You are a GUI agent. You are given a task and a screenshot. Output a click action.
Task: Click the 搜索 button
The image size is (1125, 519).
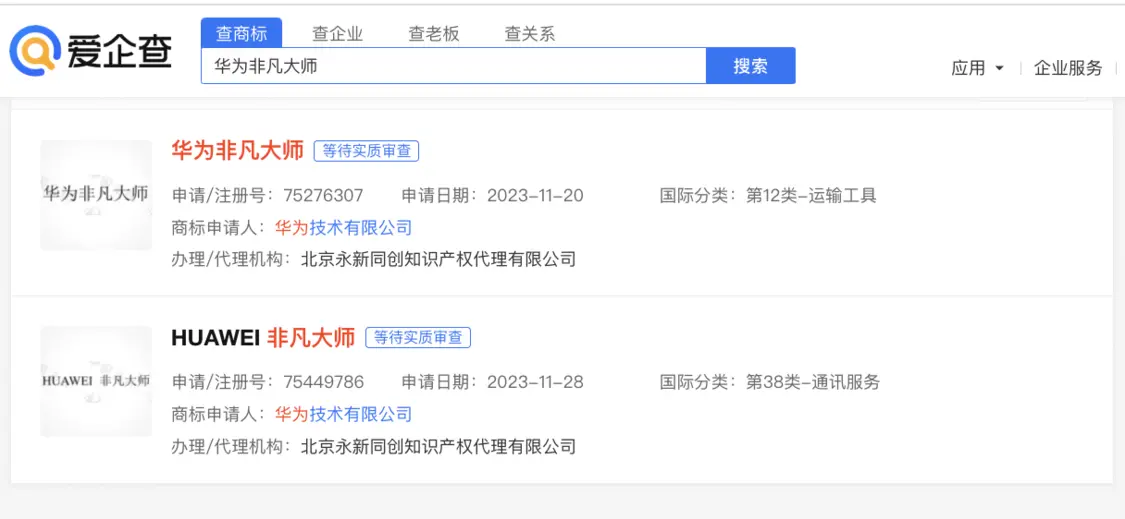[750, 66]
